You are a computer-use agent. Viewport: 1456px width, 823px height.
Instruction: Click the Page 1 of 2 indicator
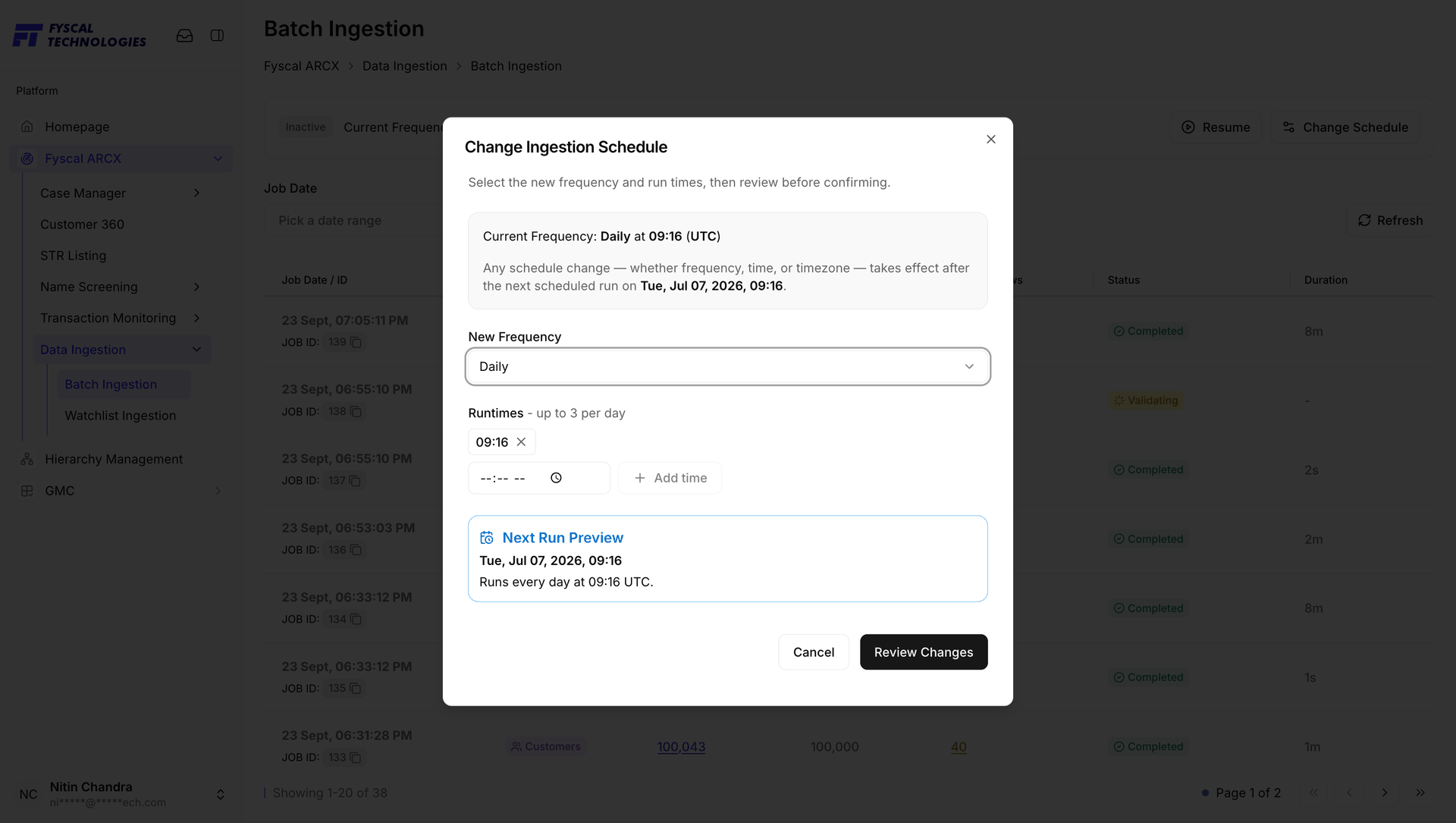[1247, 793]
